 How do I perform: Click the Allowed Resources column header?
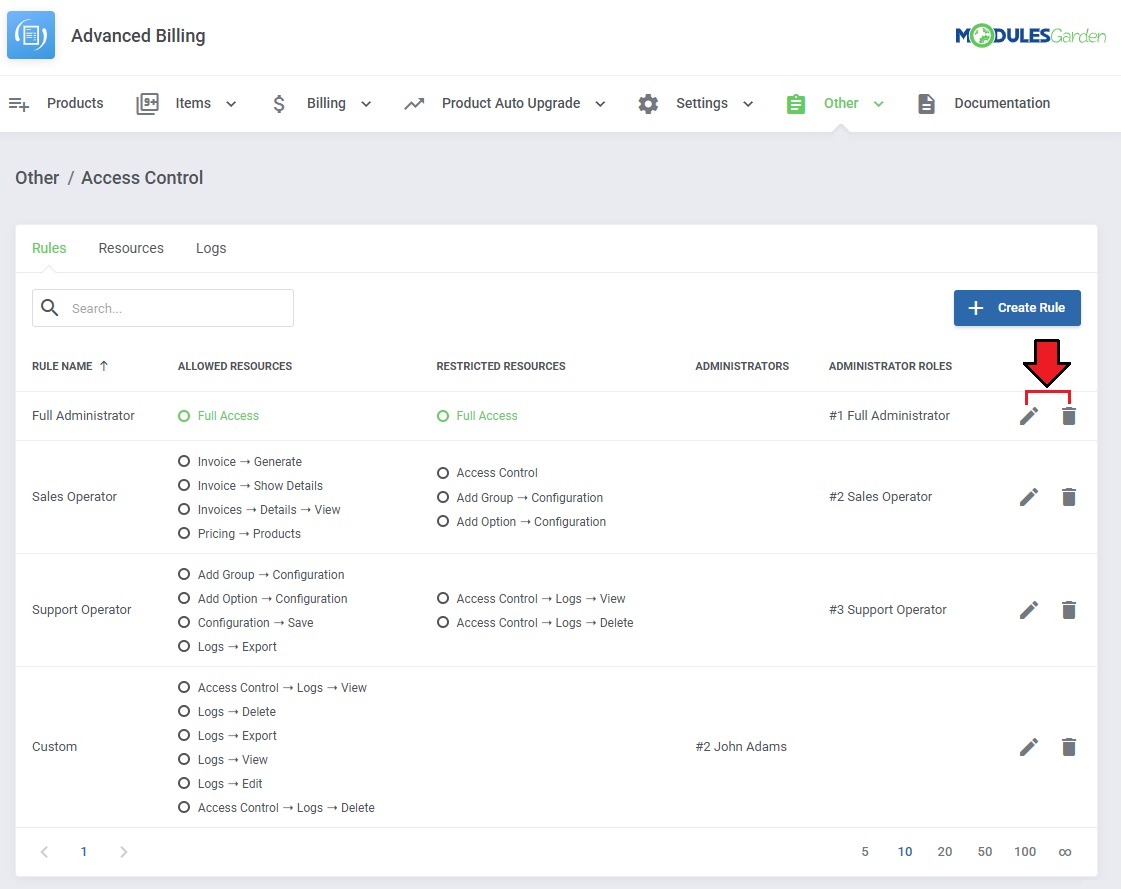coord(235,366)
